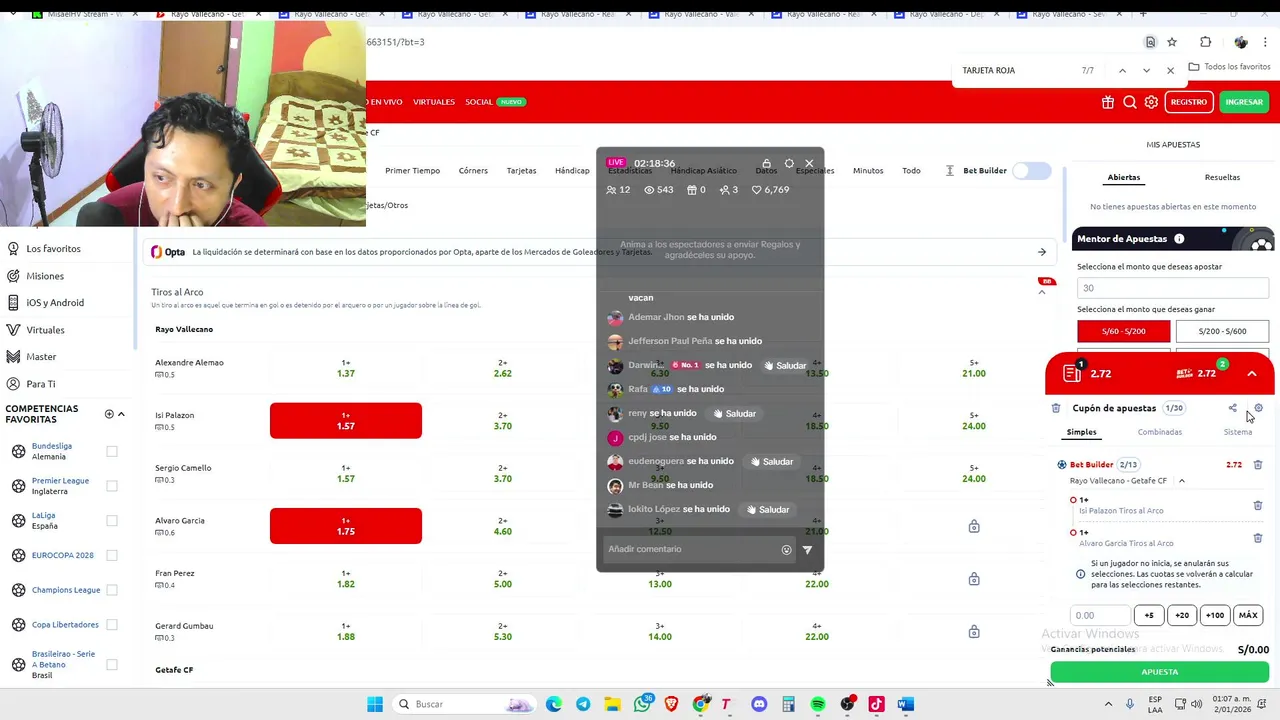This screenshot has width=1280, height=720.
Task: Click the locked odds icon for Gerard Gumbau
Action: [974, 632]
